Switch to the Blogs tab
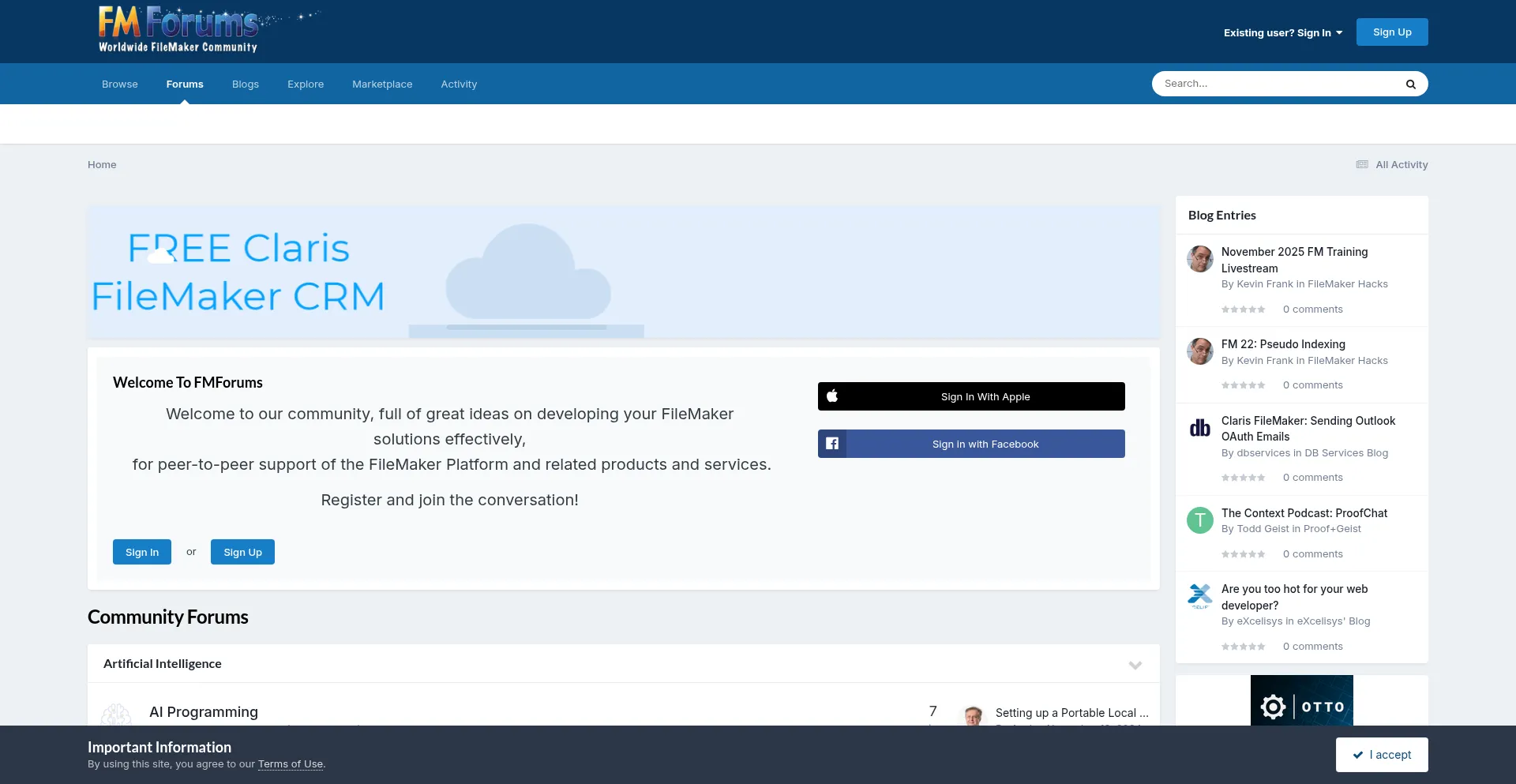Viewport: 1516px width, 784px height. coord(246,84)
